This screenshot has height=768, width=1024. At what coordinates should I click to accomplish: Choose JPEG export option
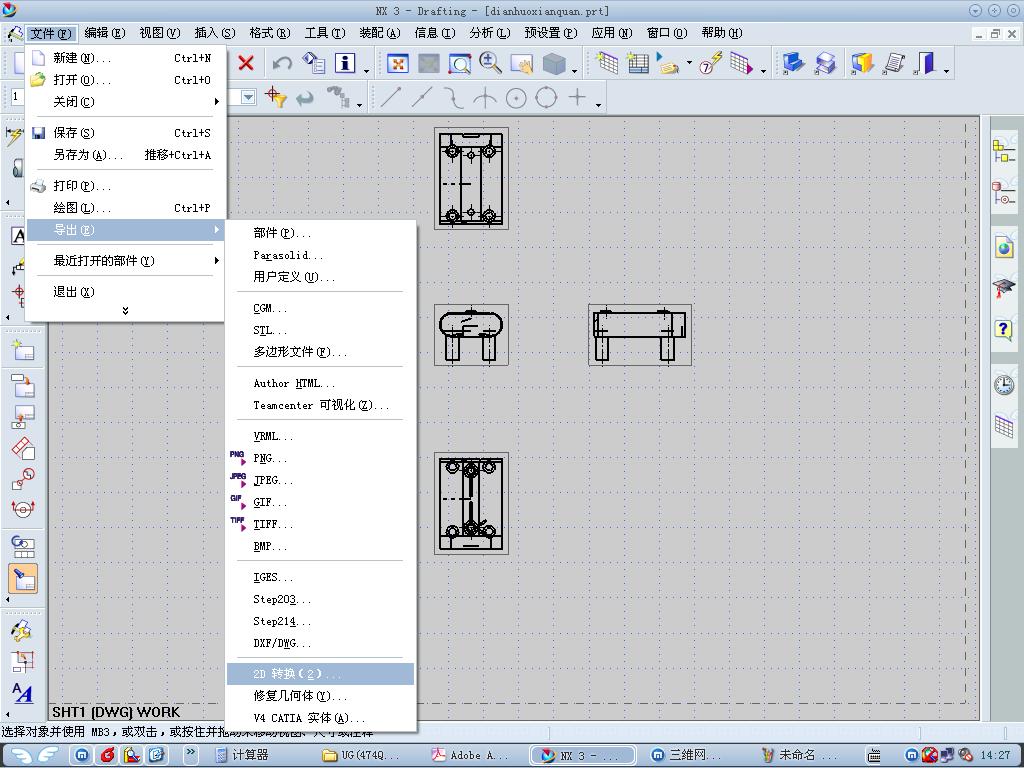[321, 481]
